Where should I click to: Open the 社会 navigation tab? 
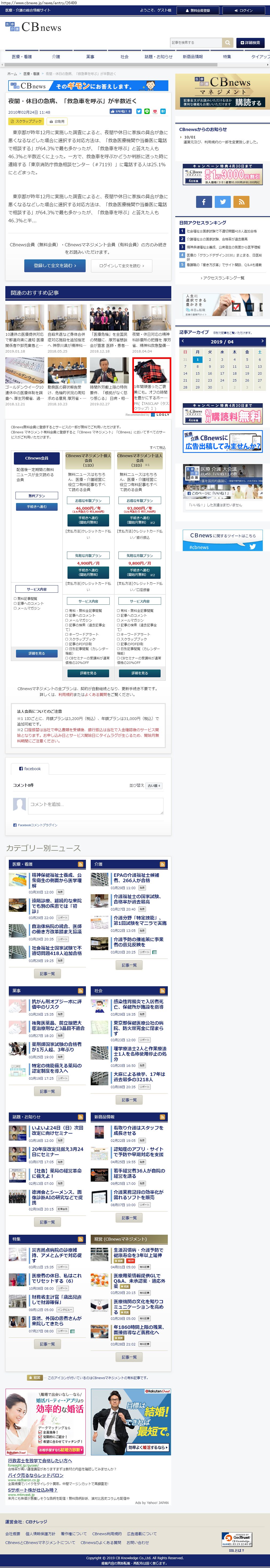tap(125, 57)
